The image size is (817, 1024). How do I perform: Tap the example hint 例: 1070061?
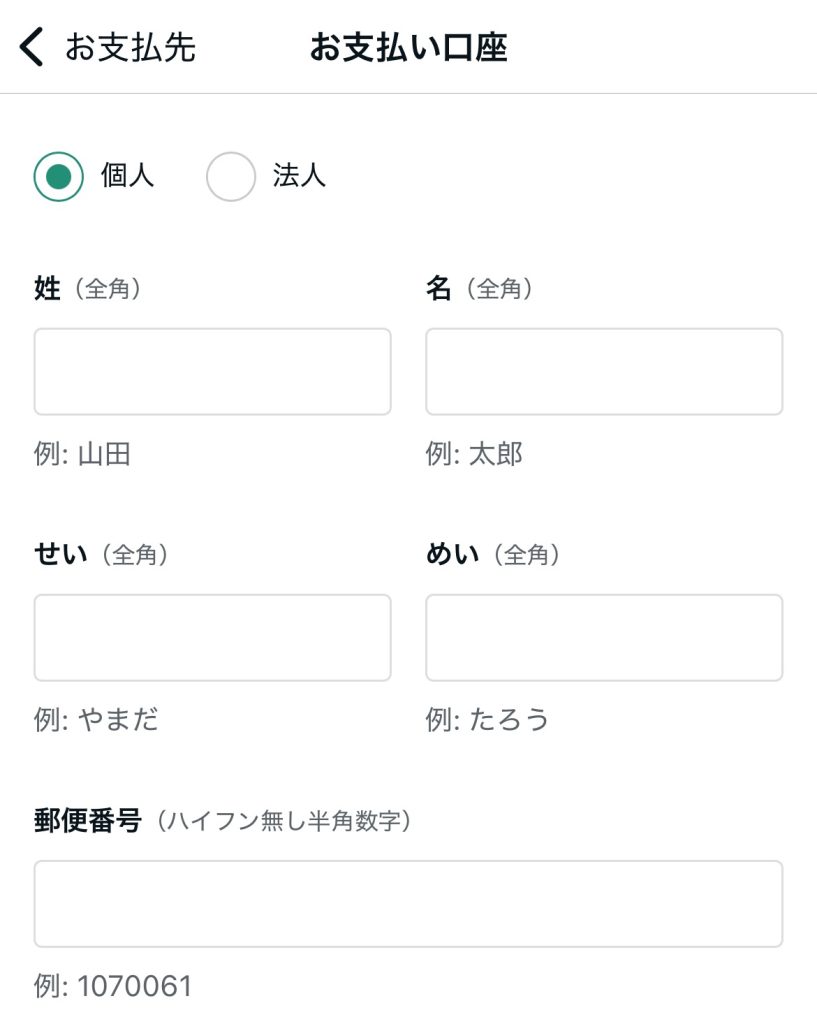tap(113, 986)
